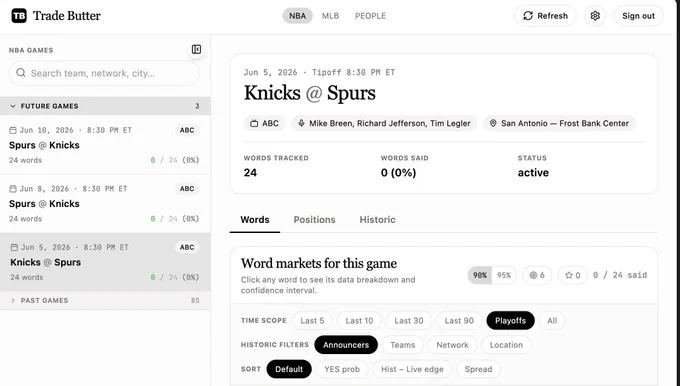Click the Words Tracked value '24'
This screenshot has width=680, height=386.
250,173
